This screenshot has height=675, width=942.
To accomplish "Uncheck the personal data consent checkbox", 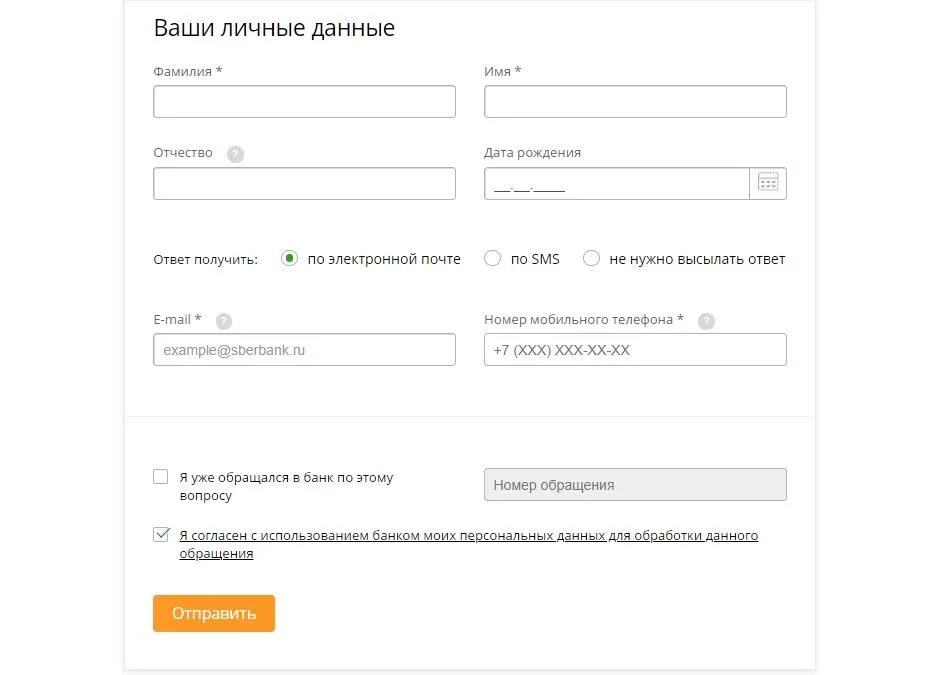I will (161, 535).
